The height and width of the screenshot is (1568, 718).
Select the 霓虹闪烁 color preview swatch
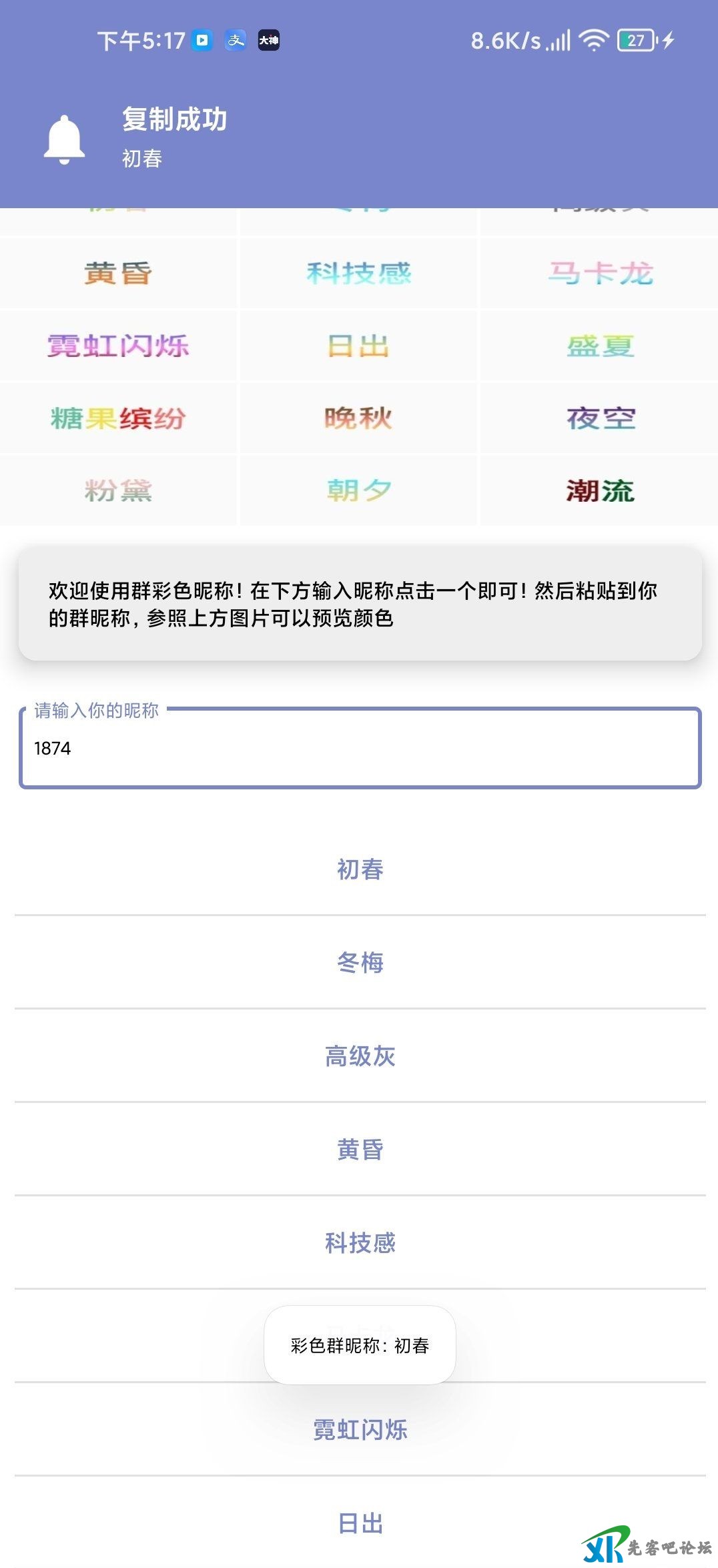click(118, 346)
